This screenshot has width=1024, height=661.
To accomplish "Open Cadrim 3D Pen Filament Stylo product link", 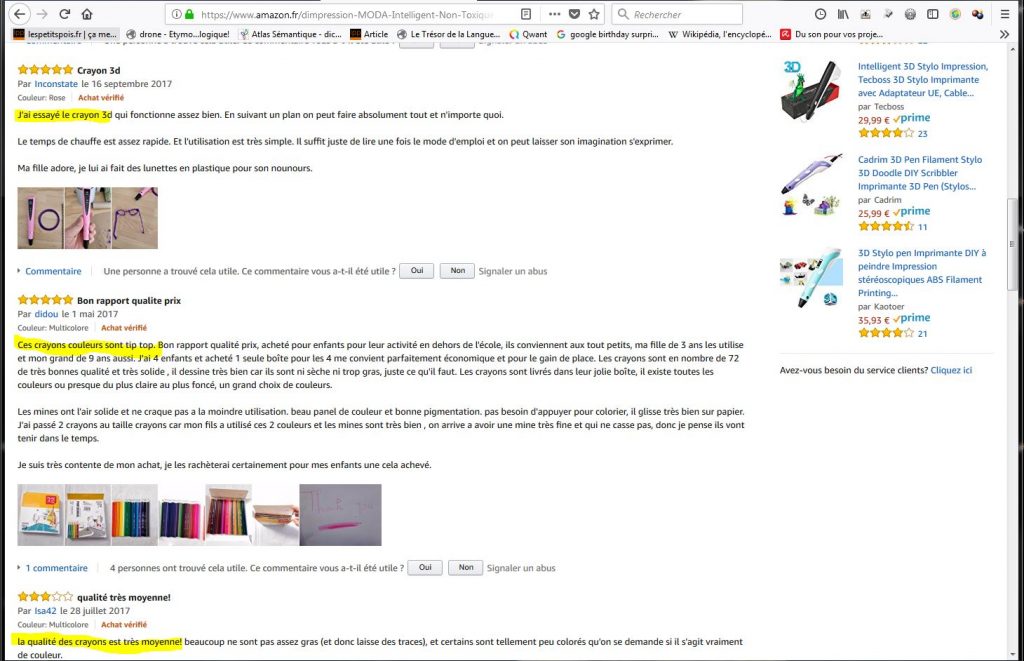I will pyautogui.click(x=920, y=173).
